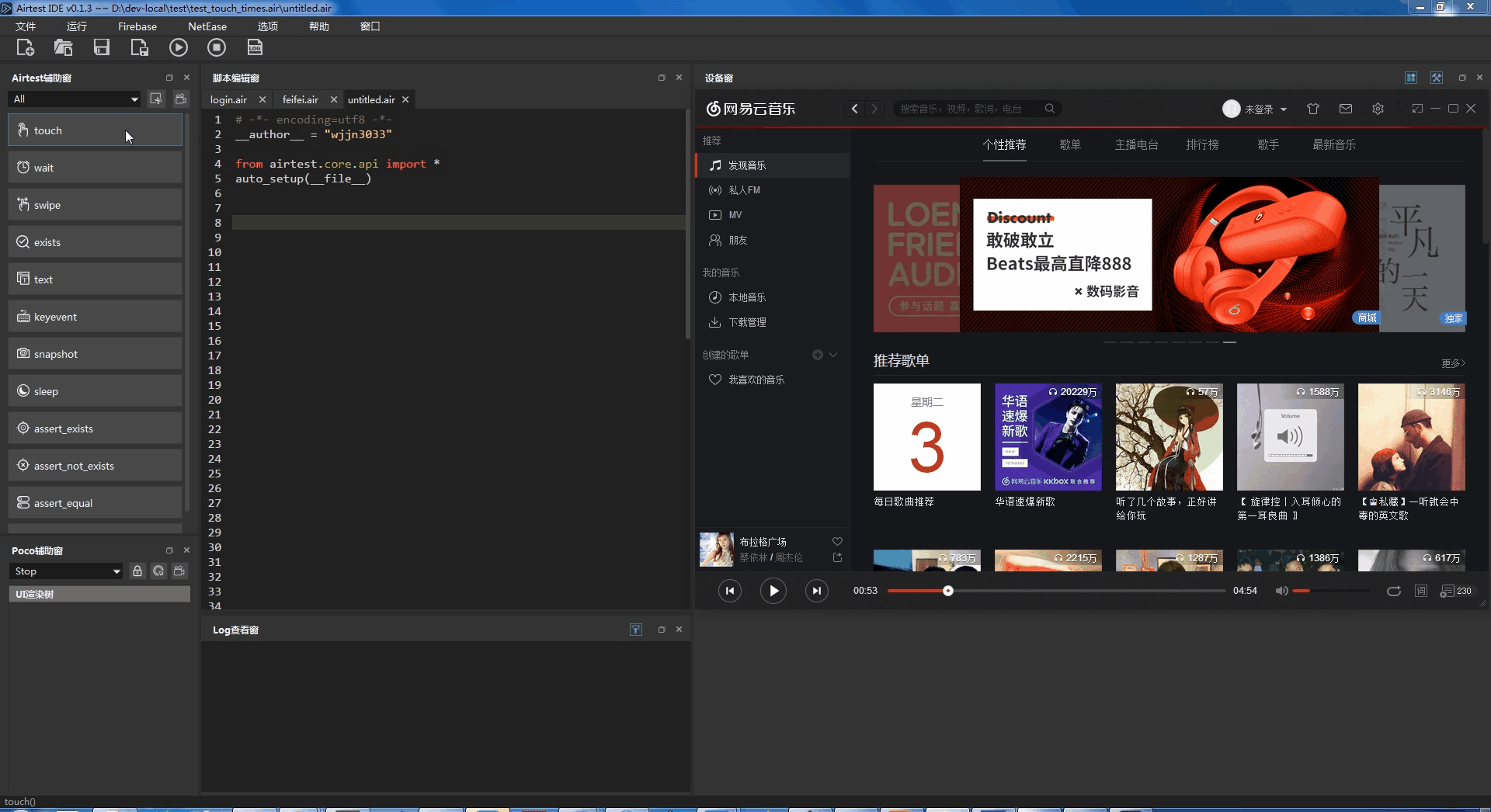This screenshot has width=1491, height=812.
Task: Switch to the login.air tab
Action: [x=228, y=99]
